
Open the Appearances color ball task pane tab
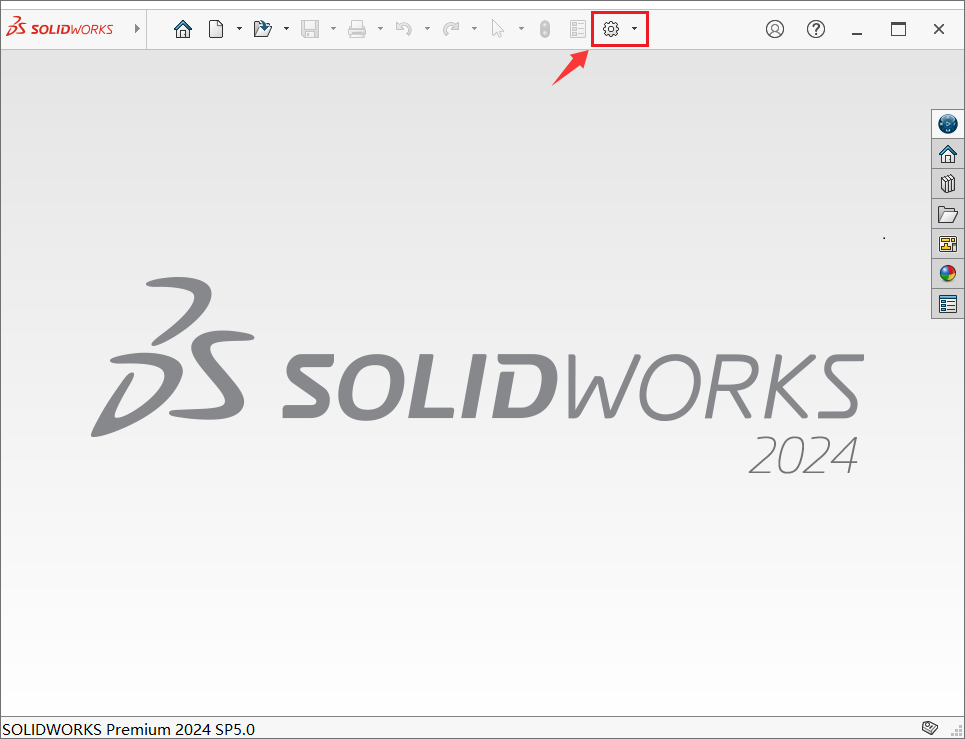coord(948,274)
